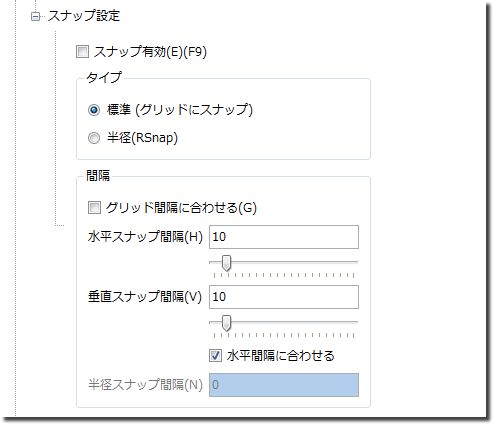
Task: Click the horizontal snap interval slider thumb
Action: 226,263
